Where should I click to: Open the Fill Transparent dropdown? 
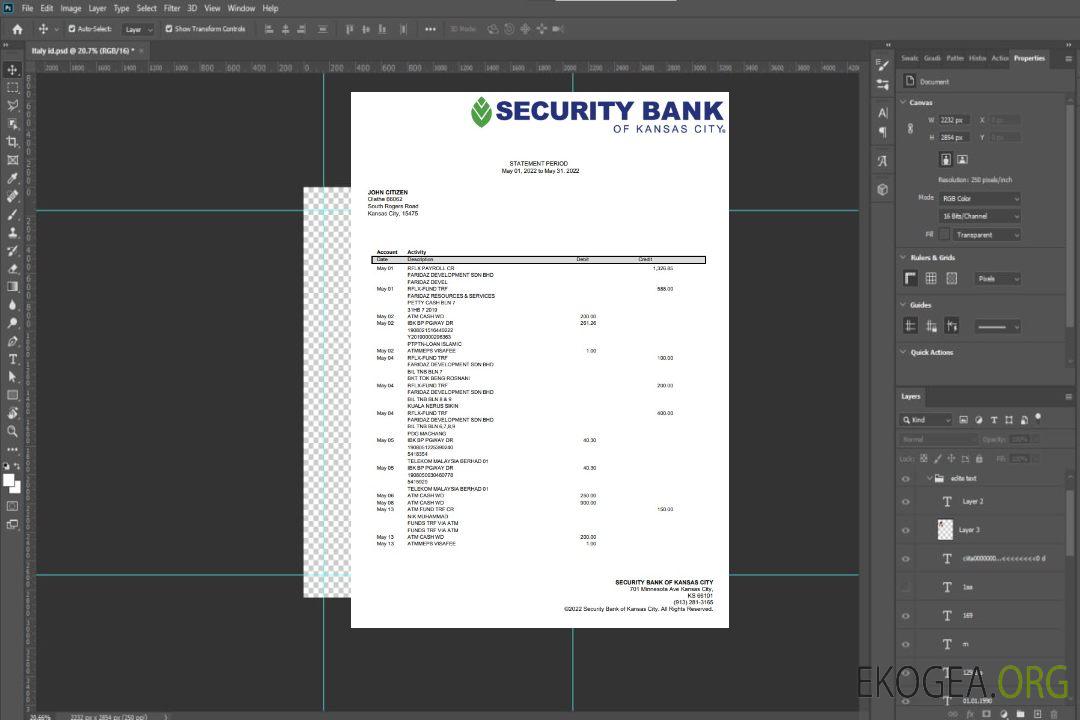click(x=986, y=235)
